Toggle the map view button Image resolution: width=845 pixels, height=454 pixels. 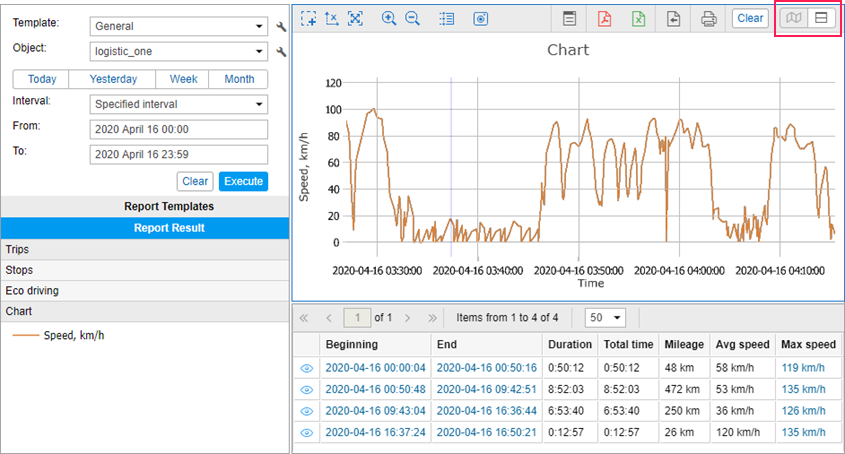tap(794, 18)
